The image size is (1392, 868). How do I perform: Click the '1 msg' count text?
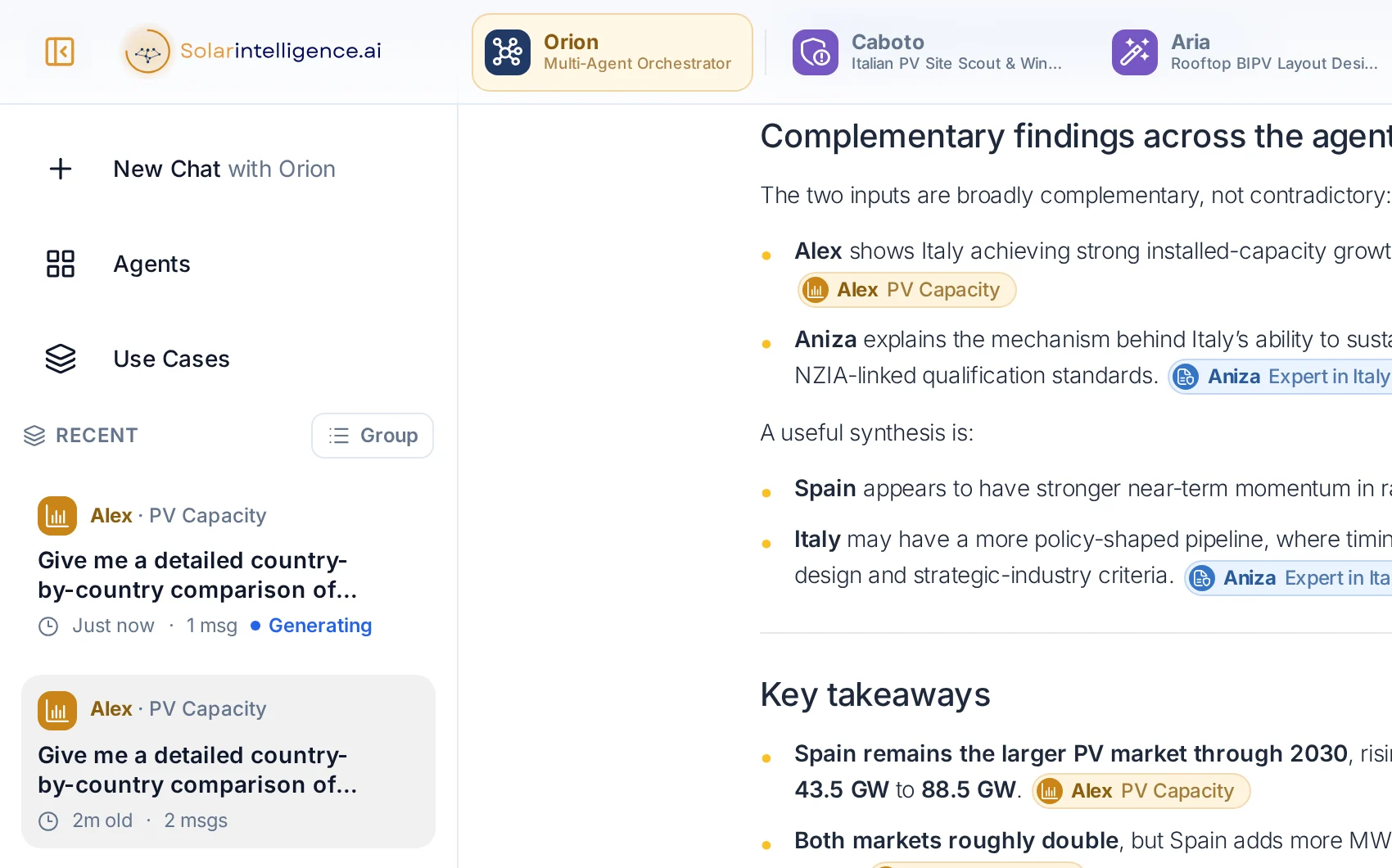click(x=211, y=626)
